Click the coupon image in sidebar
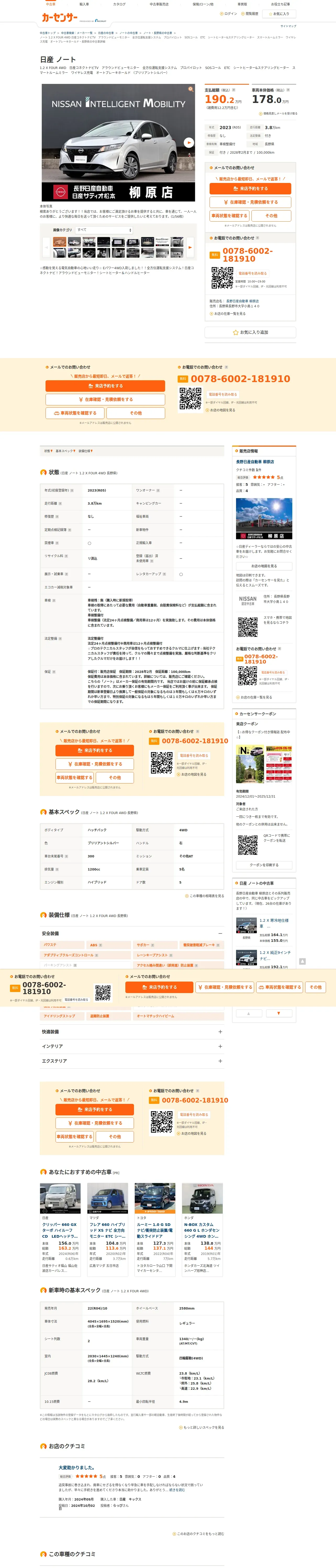Viewport: 336px width, 1568px height. point(264,764)
